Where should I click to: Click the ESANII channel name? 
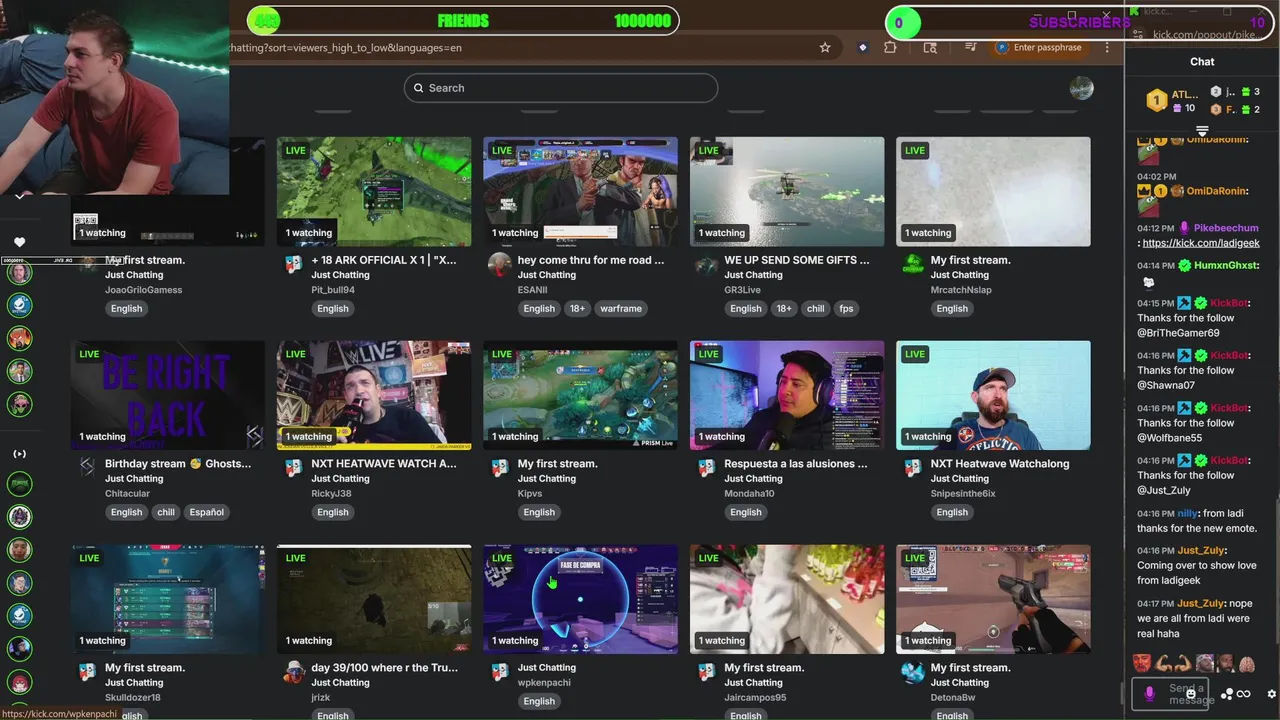(x=532, y=290)
